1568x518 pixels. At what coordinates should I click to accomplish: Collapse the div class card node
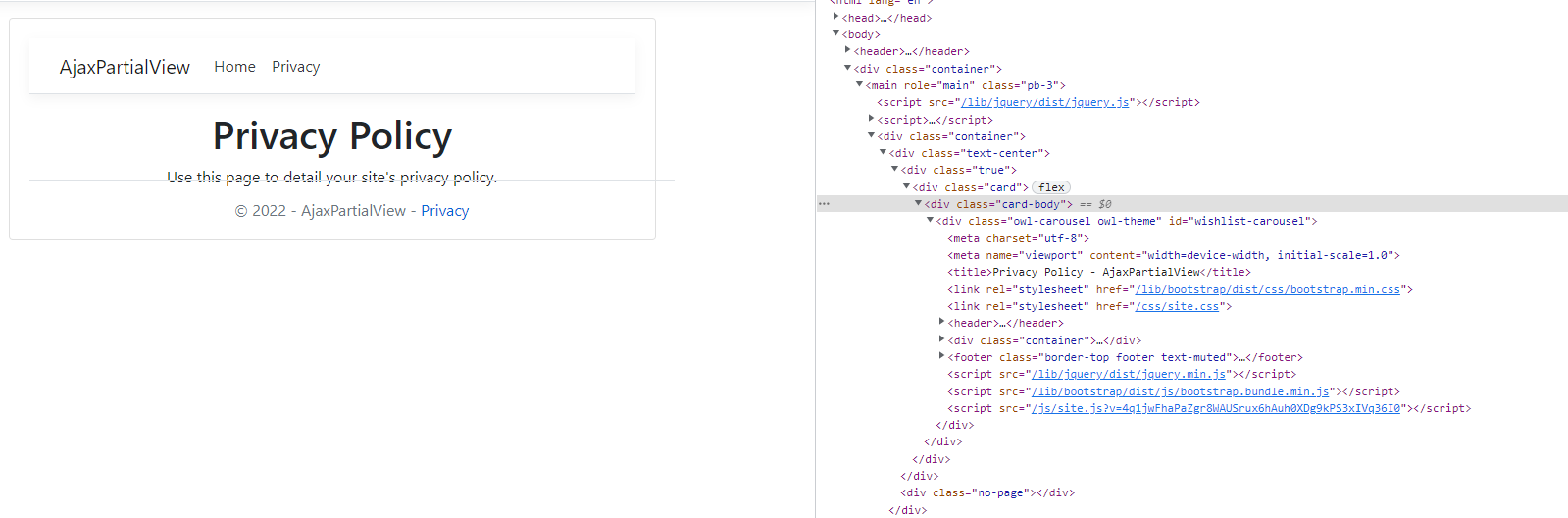[x=907, y=186]
